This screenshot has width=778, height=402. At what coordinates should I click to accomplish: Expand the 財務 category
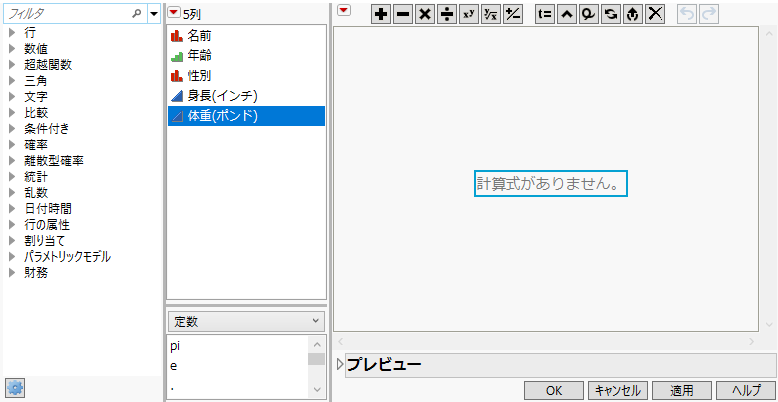click(x=12, y=272)
